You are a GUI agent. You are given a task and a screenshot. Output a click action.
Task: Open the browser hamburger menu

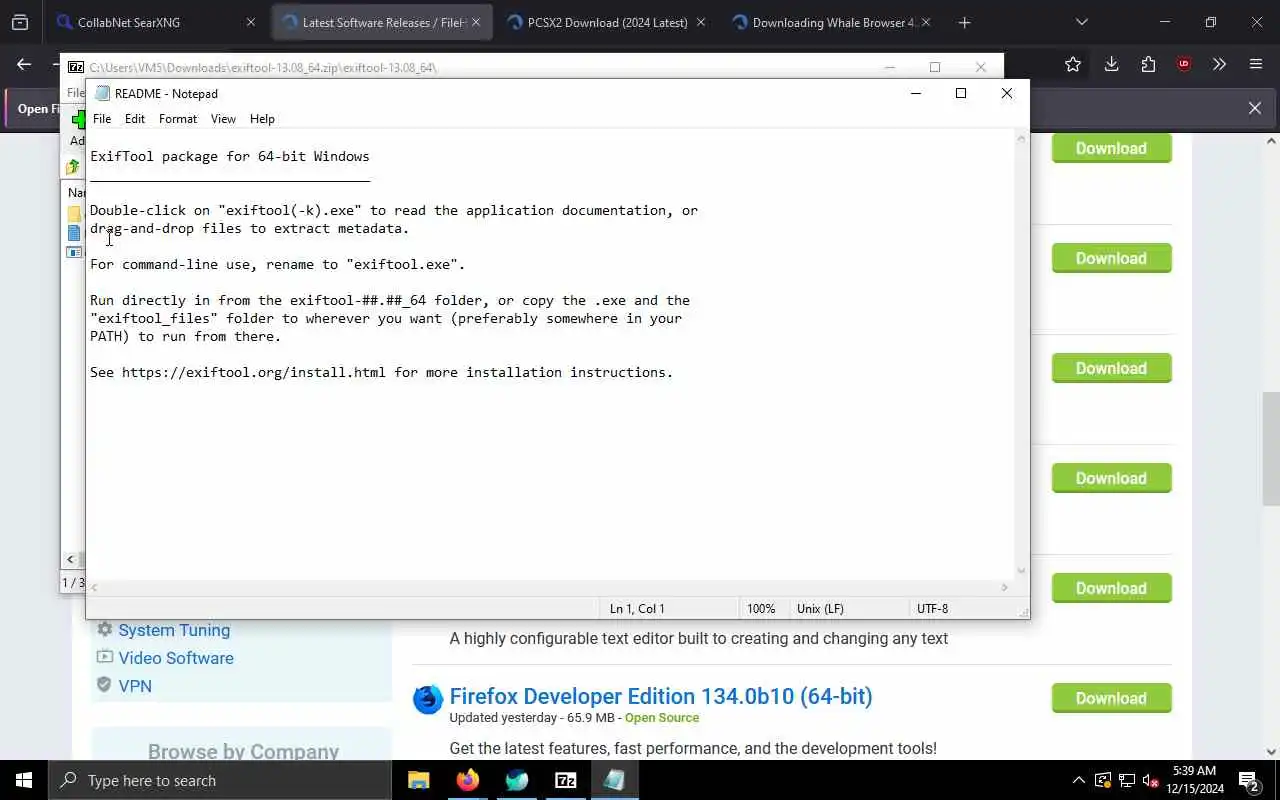(1256, 64)
